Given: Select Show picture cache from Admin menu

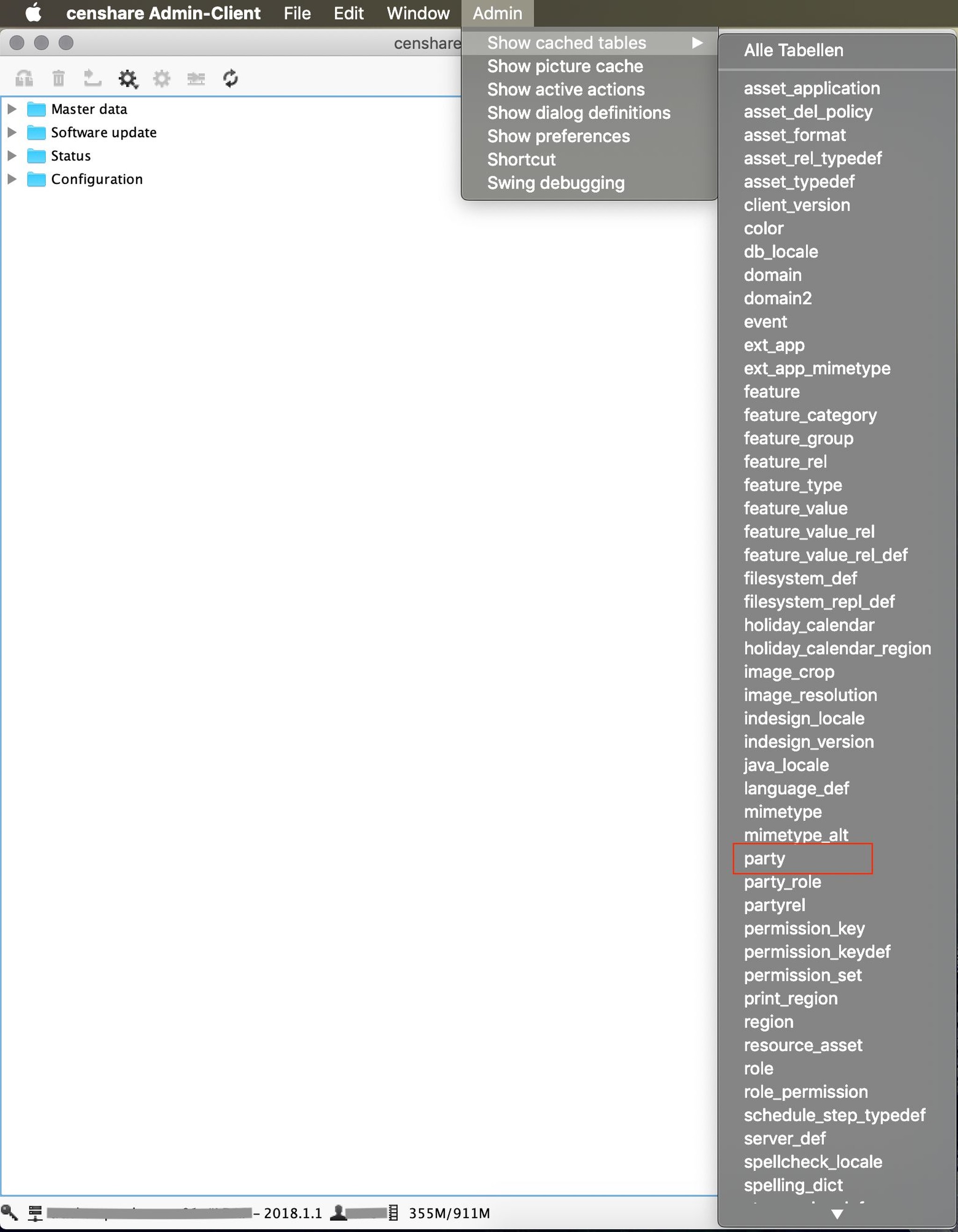Looking at the screenshot, I should pyautogui.click(x=565, y=66).
